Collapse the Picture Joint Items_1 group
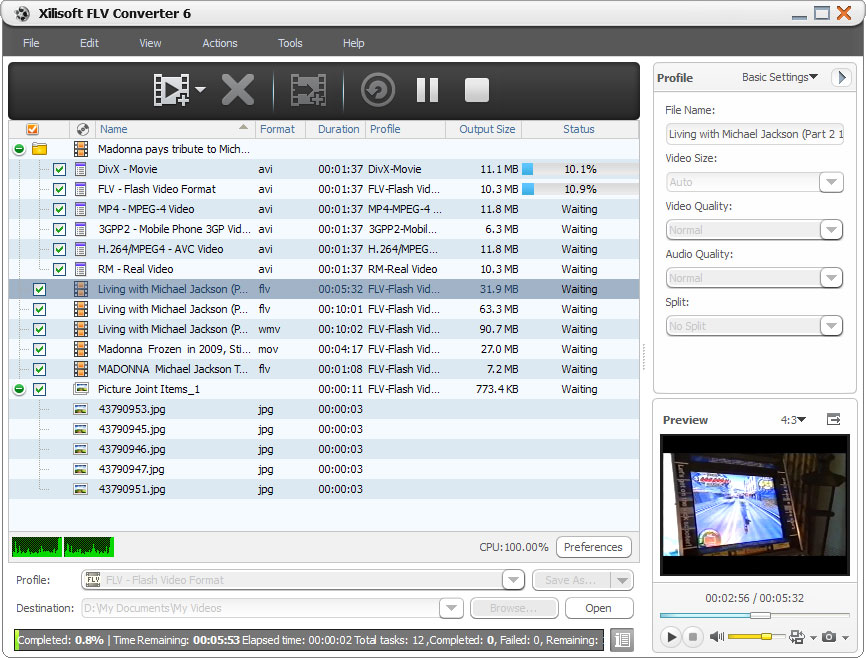 click(x=19, y=389)
